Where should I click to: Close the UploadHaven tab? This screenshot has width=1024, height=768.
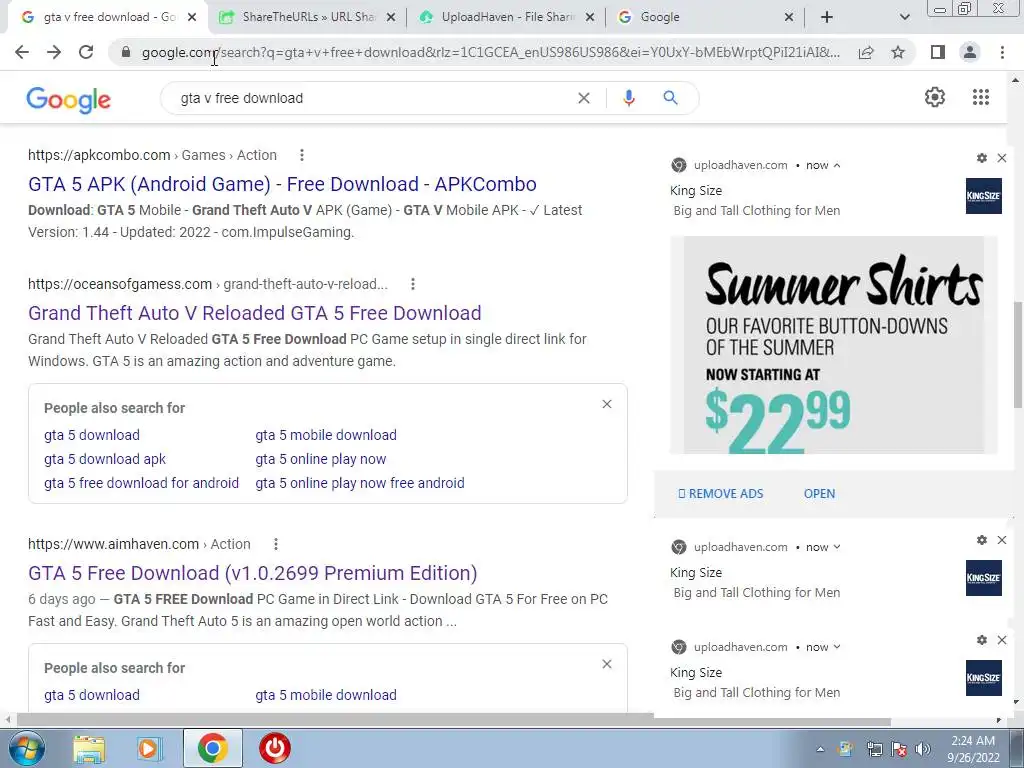click(x=590, y=18)
